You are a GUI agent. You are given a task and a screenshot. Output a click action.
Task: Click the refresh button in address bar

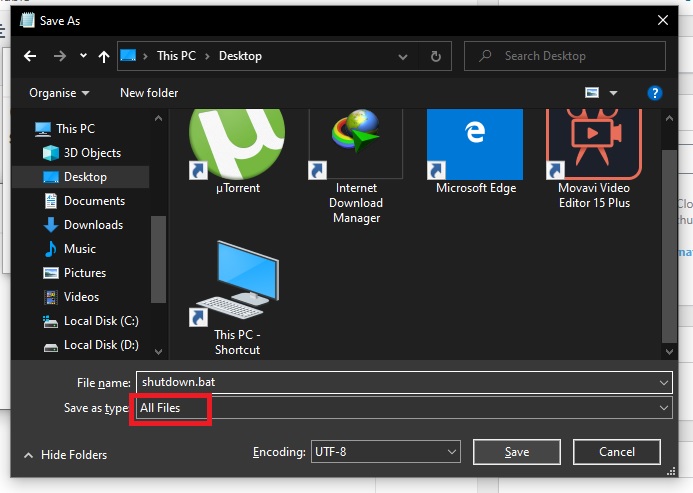click(435, 56)
